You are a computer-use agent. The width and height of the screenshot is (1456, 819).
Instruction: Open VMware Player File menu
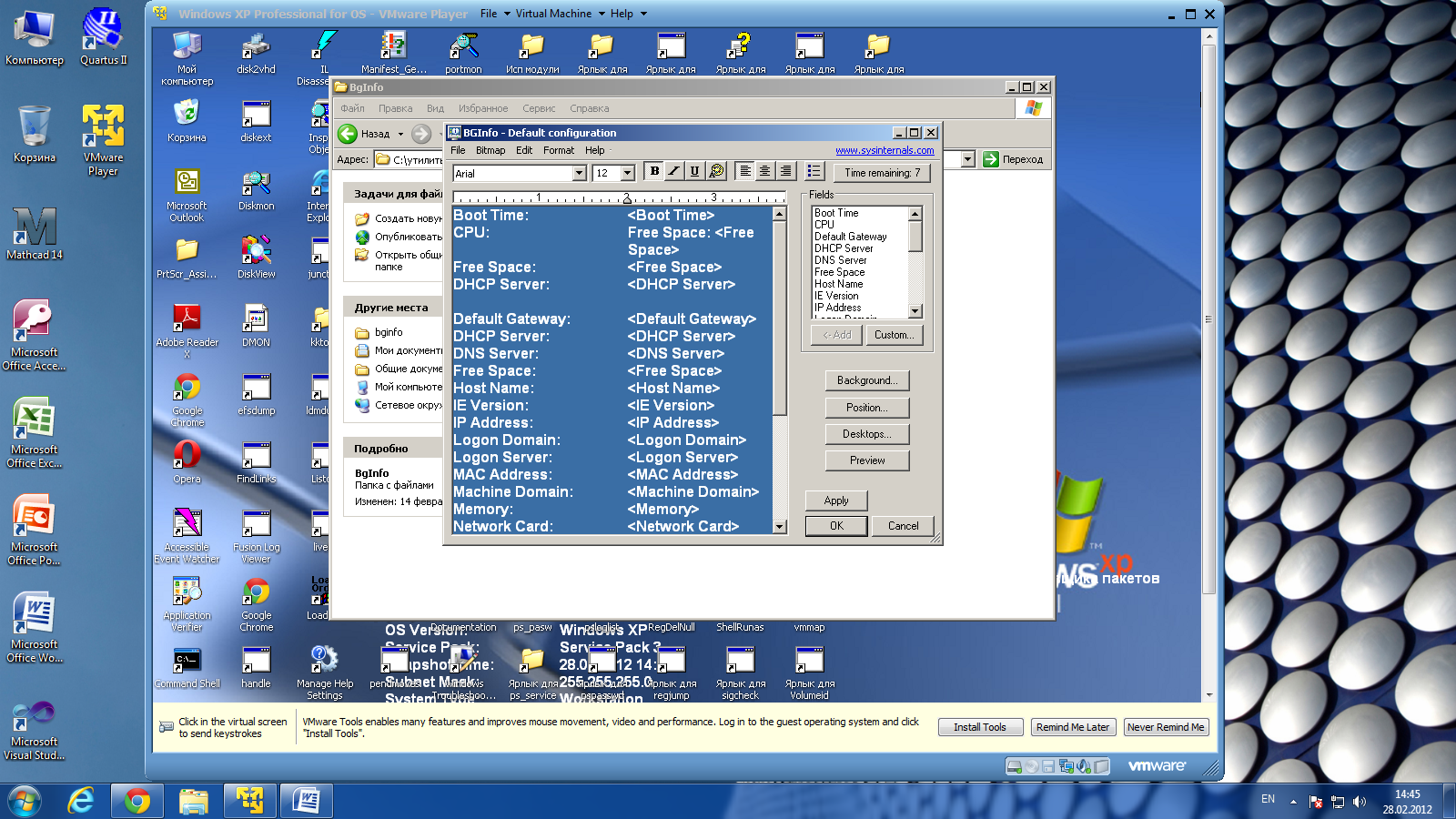pyautogui.click(x=489, y=14)
